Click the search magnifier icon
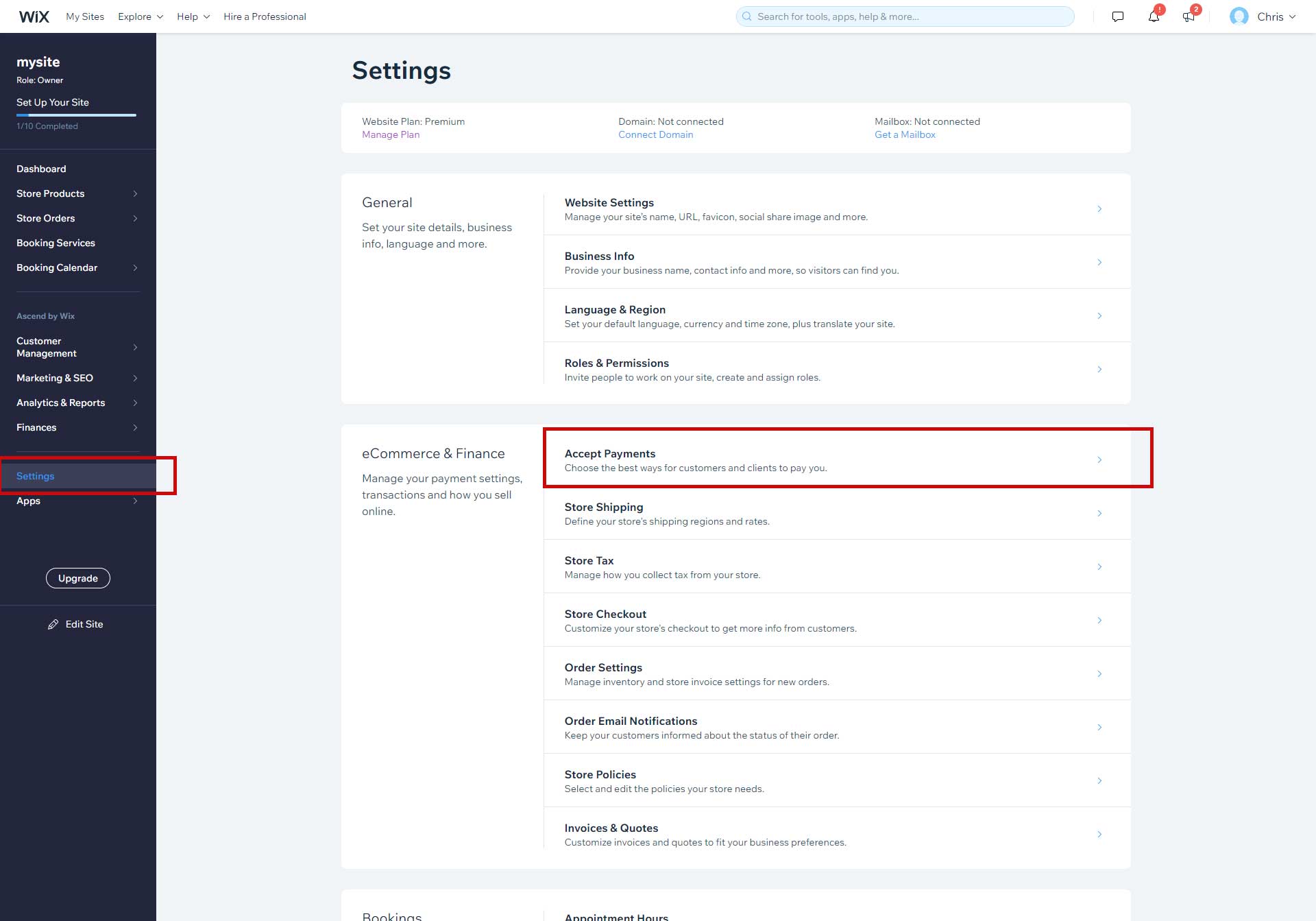 tap(747, 16)
